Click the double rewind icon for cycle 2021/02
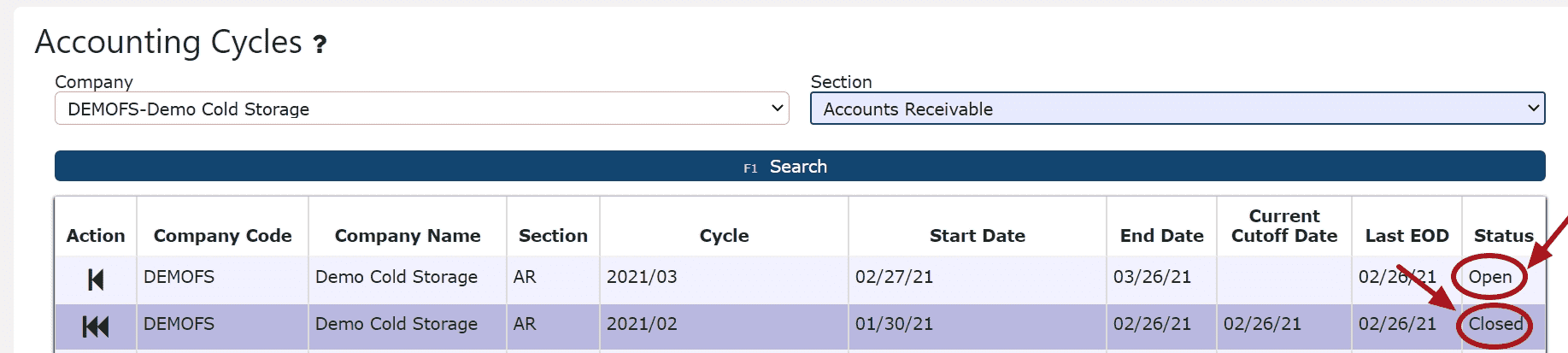This screenshot has width=1568, height=353. (96, 327)
